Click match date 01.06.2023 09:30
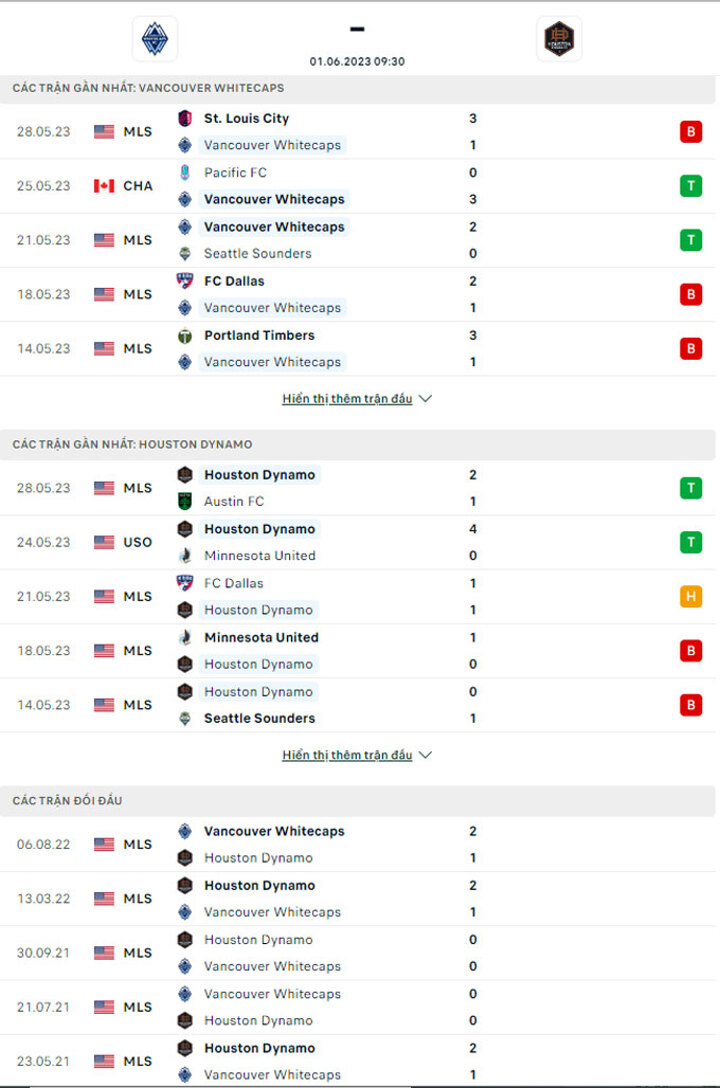 point(357,62)
